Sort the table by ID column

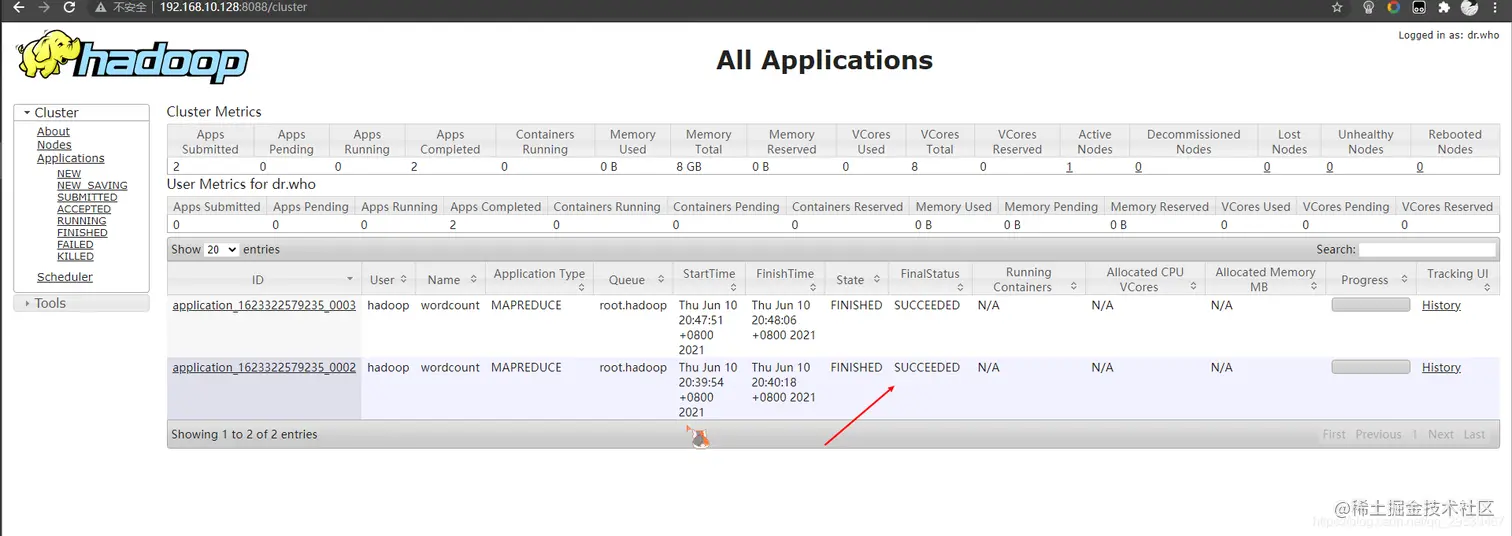point(264,280)
